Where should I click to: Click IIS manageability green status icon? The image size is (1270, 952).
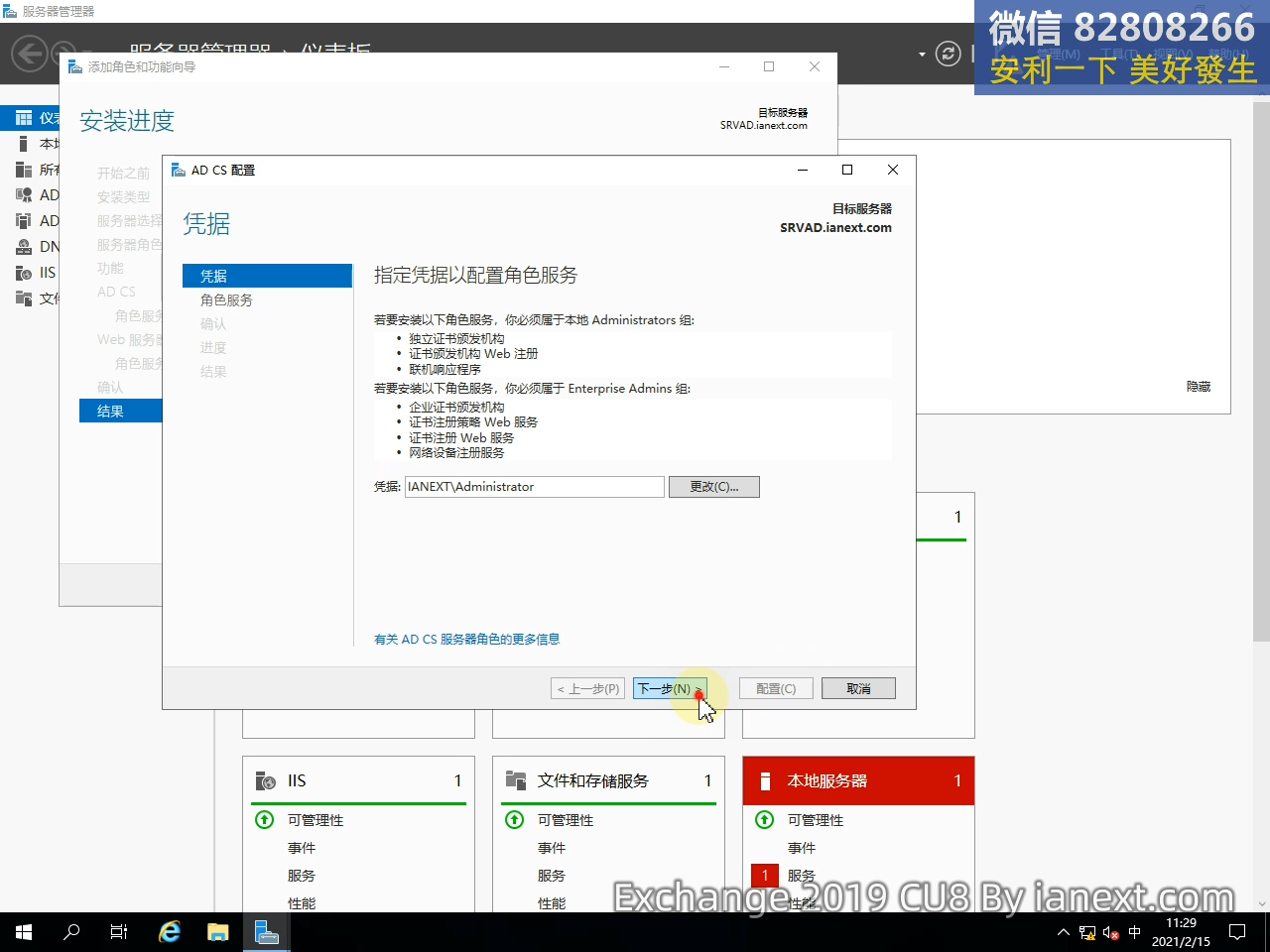click(x=265, y=819)
